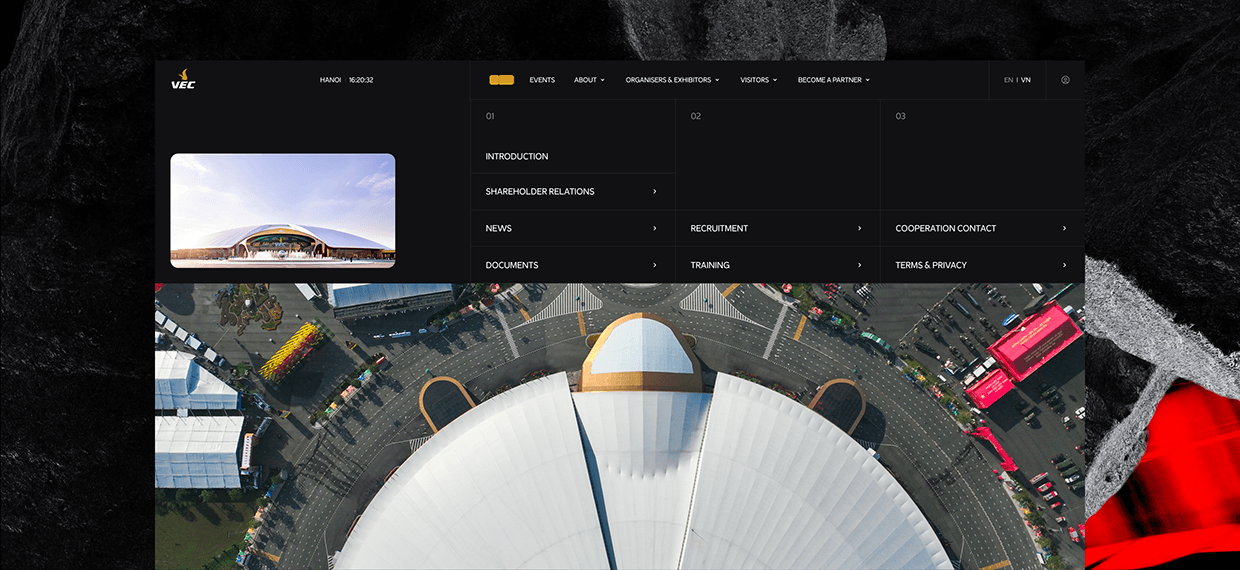Open the Recruitment link

point(719,228)
